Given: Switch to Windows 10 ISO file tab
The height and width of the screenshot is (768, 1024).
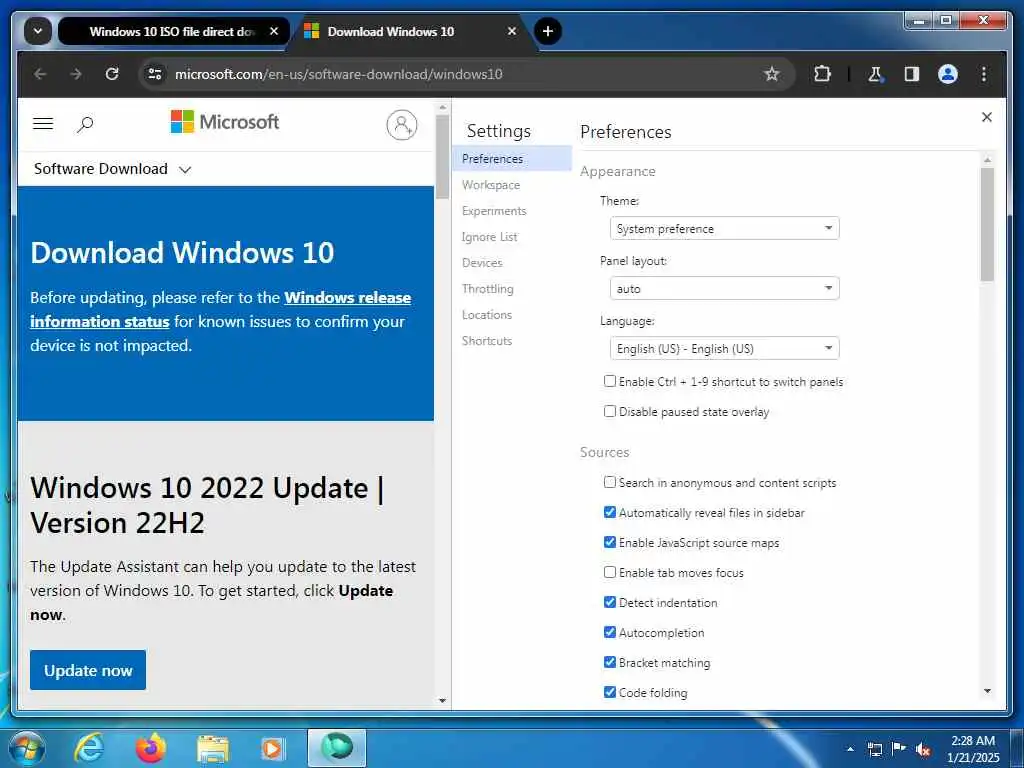Looking at the screenshot, I should click(x=173, y=31).
